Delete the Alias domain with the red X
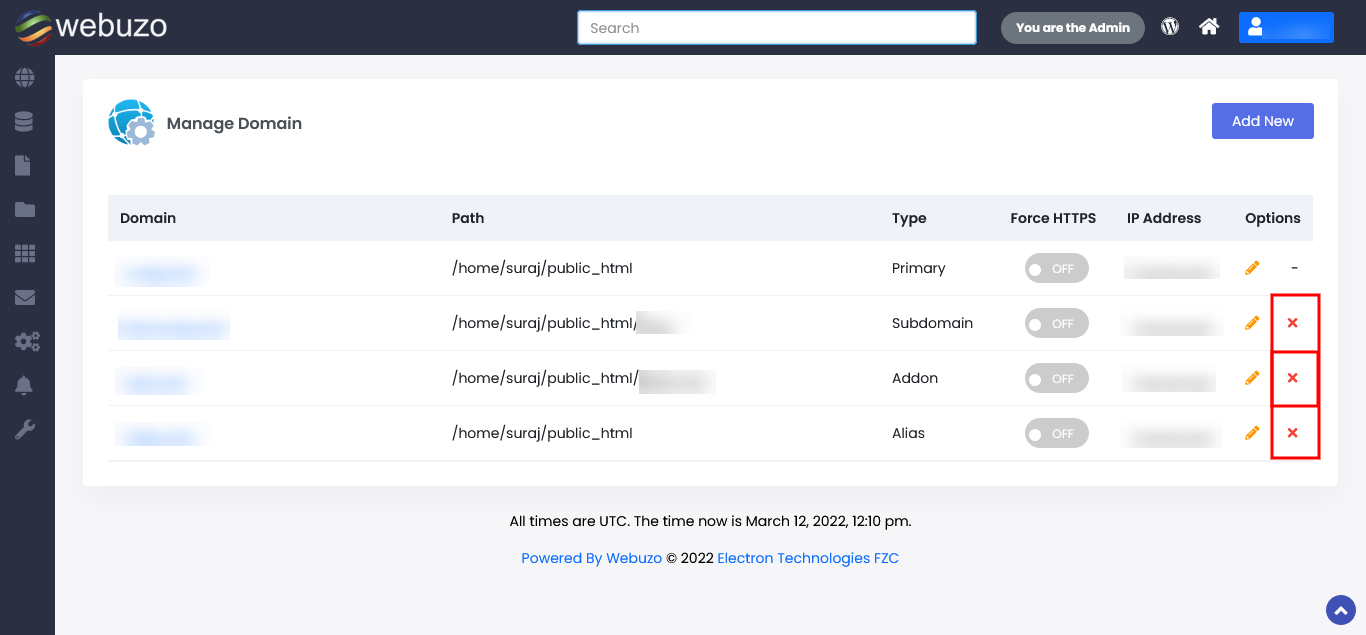 [1292, 433]
